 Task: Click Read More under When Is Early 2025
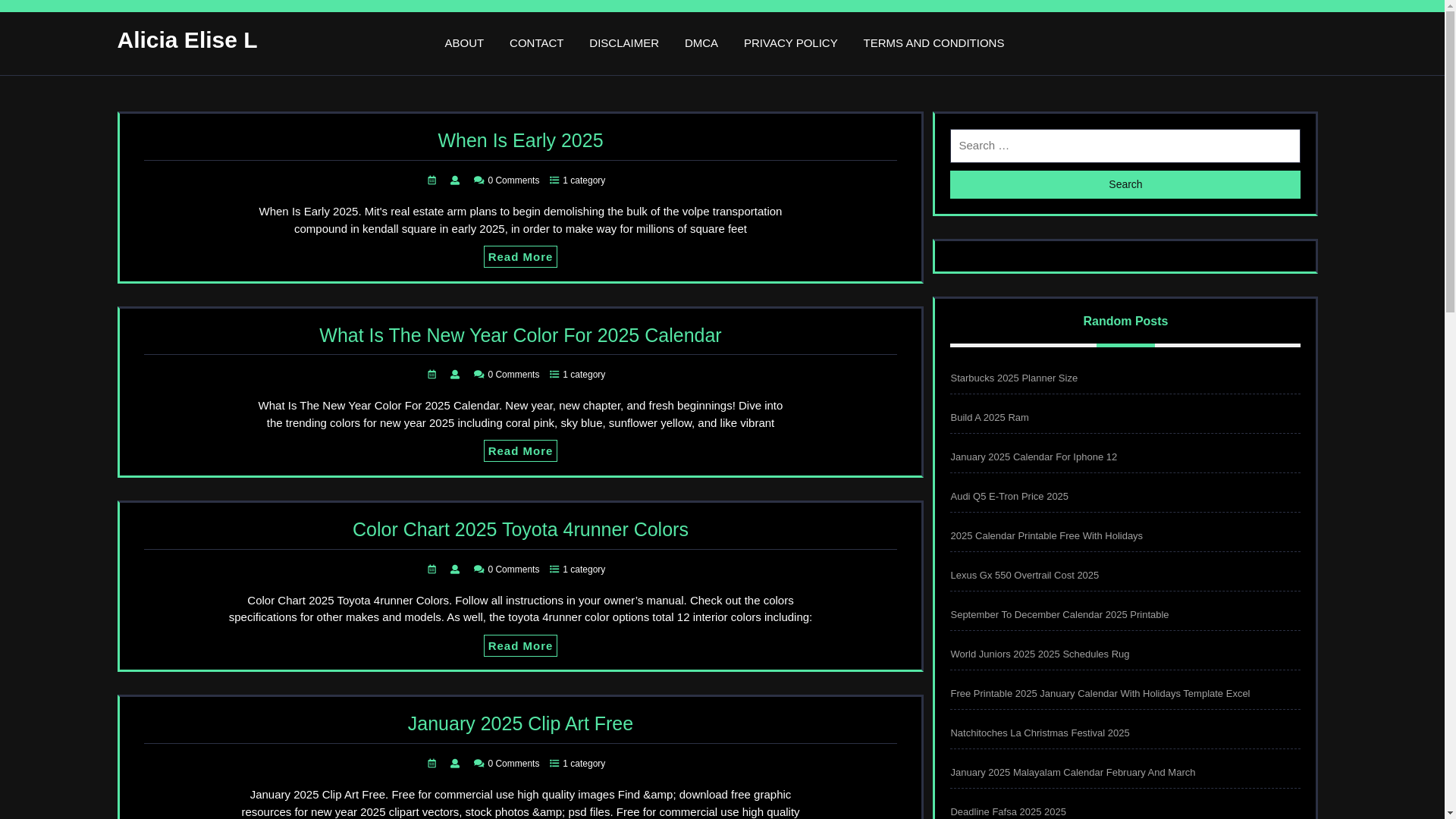(x=520, y=257)
